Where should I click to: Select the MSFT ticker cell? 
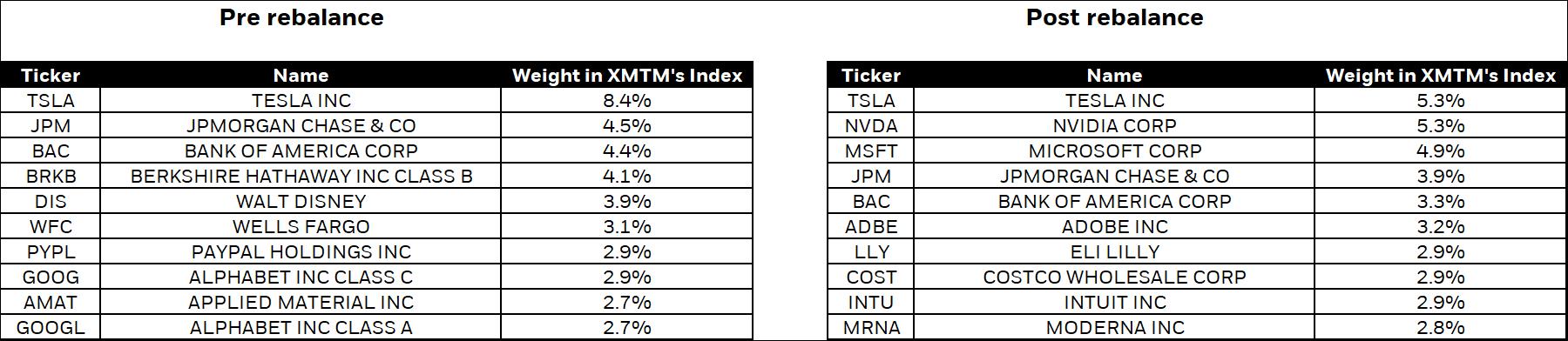[870, 150]
